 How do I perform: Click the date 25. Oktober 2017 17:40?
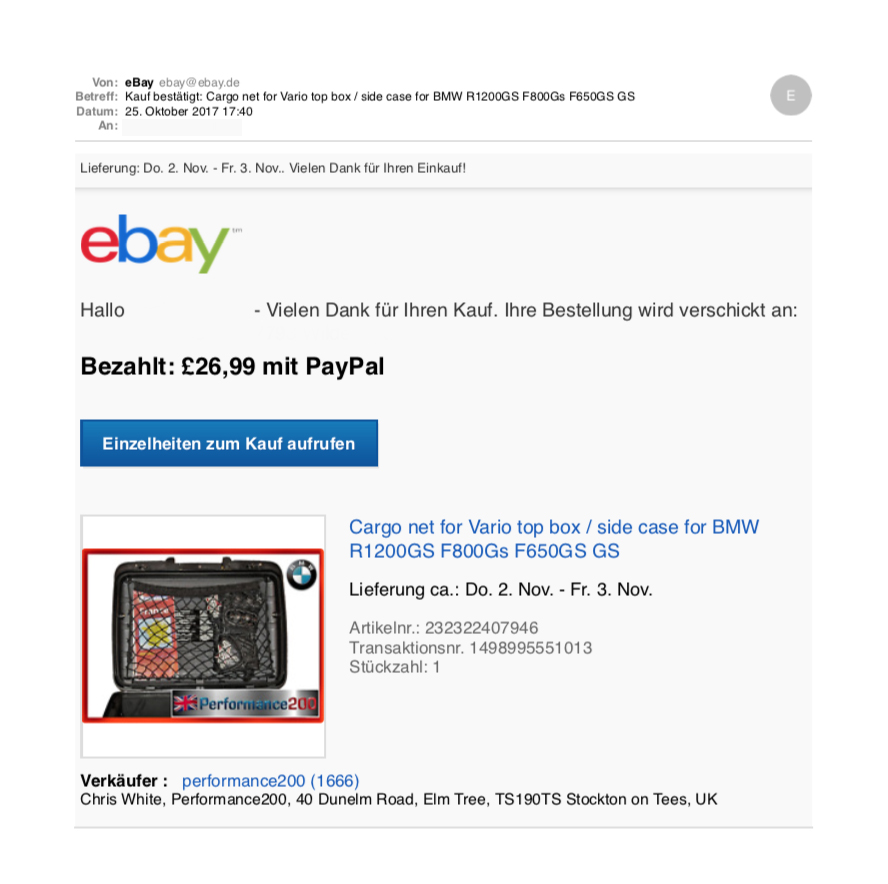click(189, 112)
